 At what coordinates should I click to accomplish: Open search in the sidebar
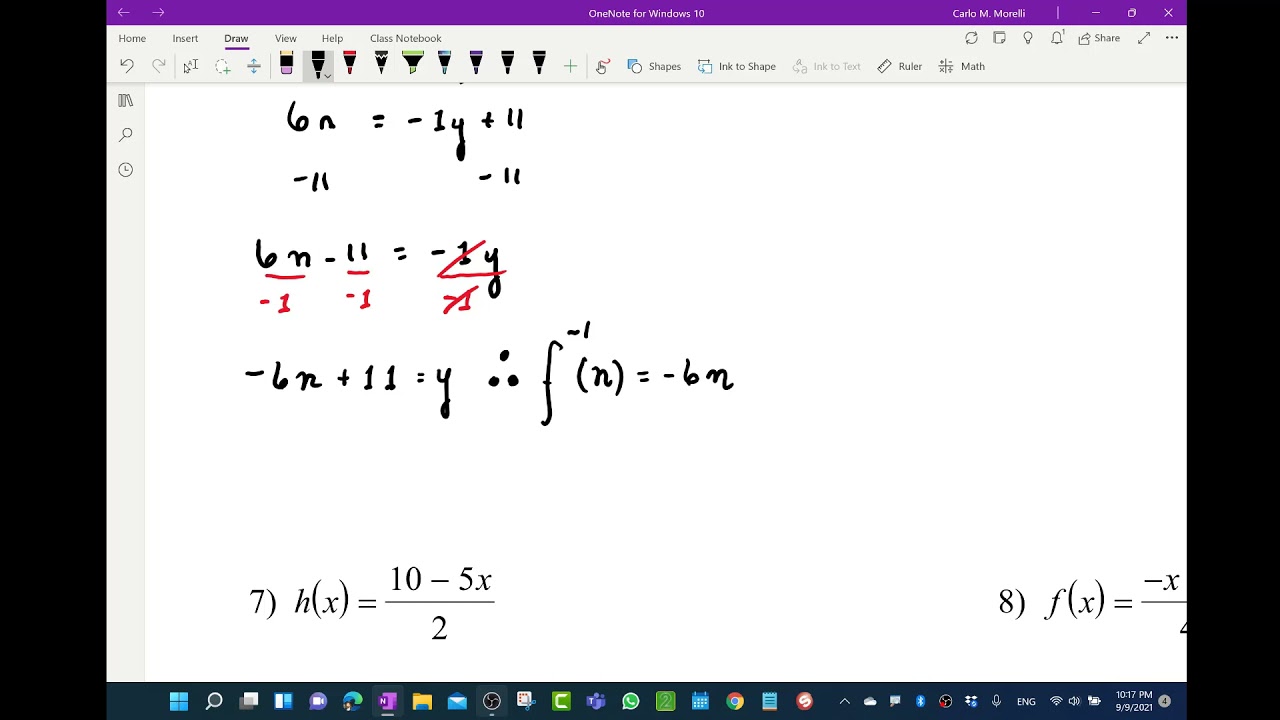(x=125, y=135)
